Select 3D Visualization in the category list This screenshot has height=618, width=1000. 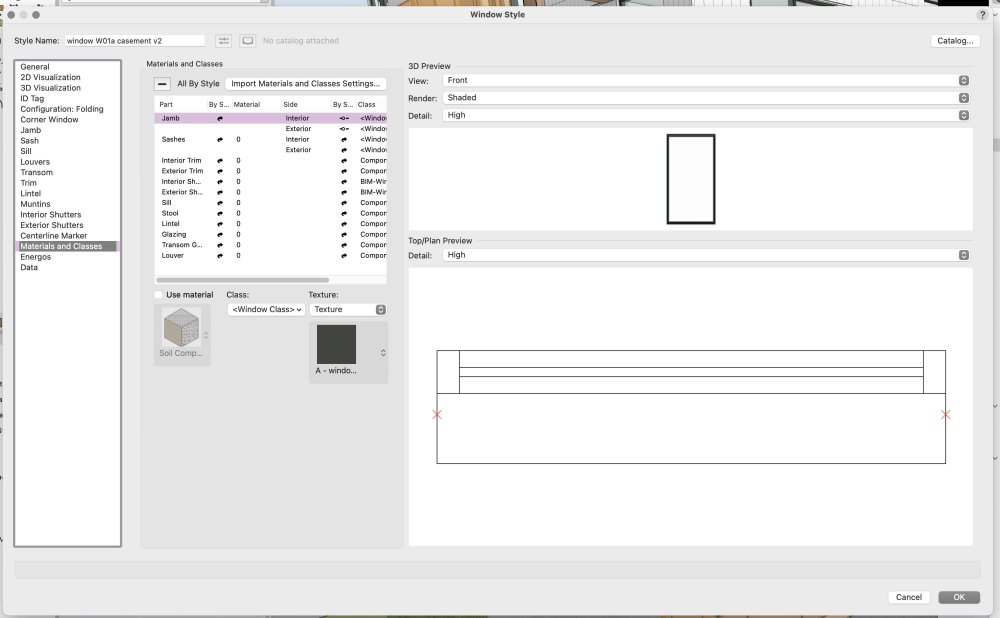coord(50,88)
